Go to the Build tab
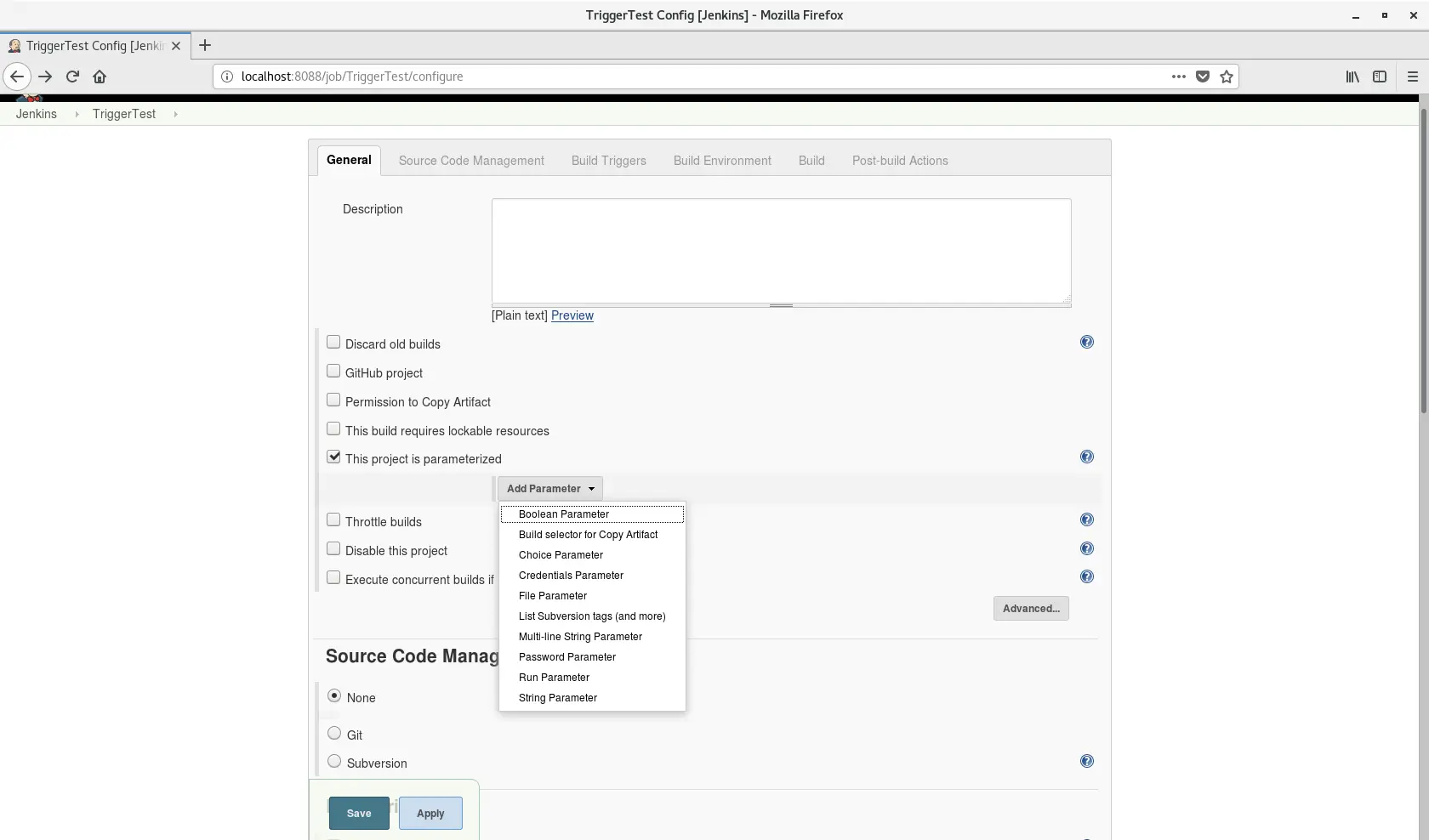1429x840 pixels. click(x=811, y=161)
